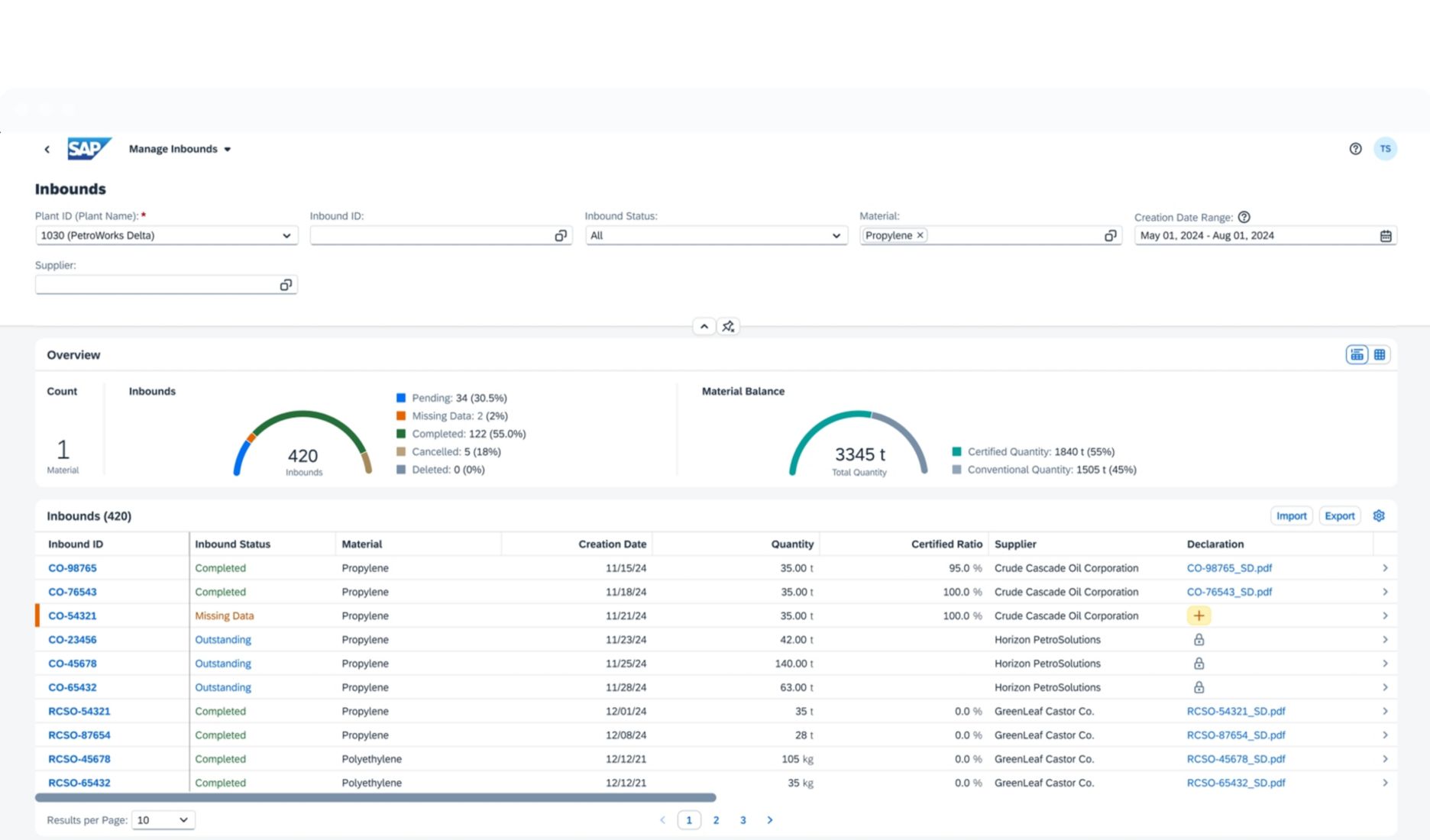Open value help for Inbound ID field
Image resolution: width=1430 pixels, height=840 pixels.
point(561,236)
